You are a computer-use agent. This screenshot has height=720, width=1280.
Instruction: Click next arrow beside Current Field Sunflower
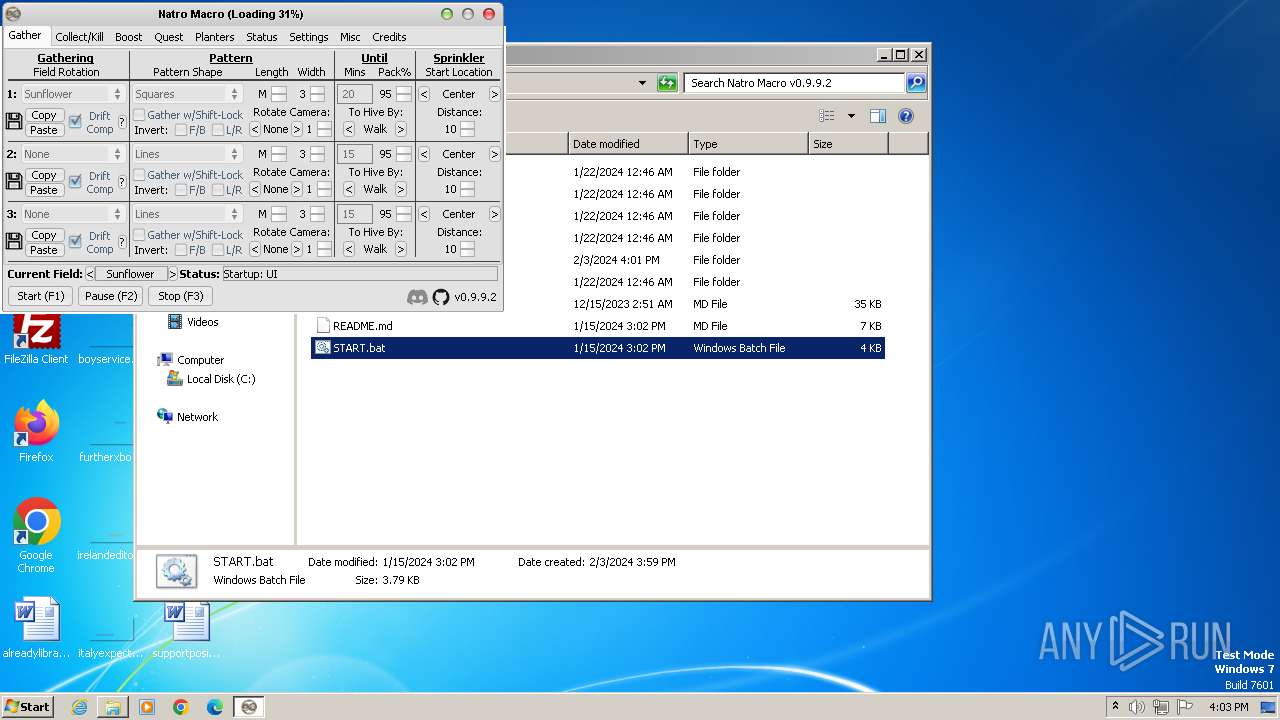[172, 274]
